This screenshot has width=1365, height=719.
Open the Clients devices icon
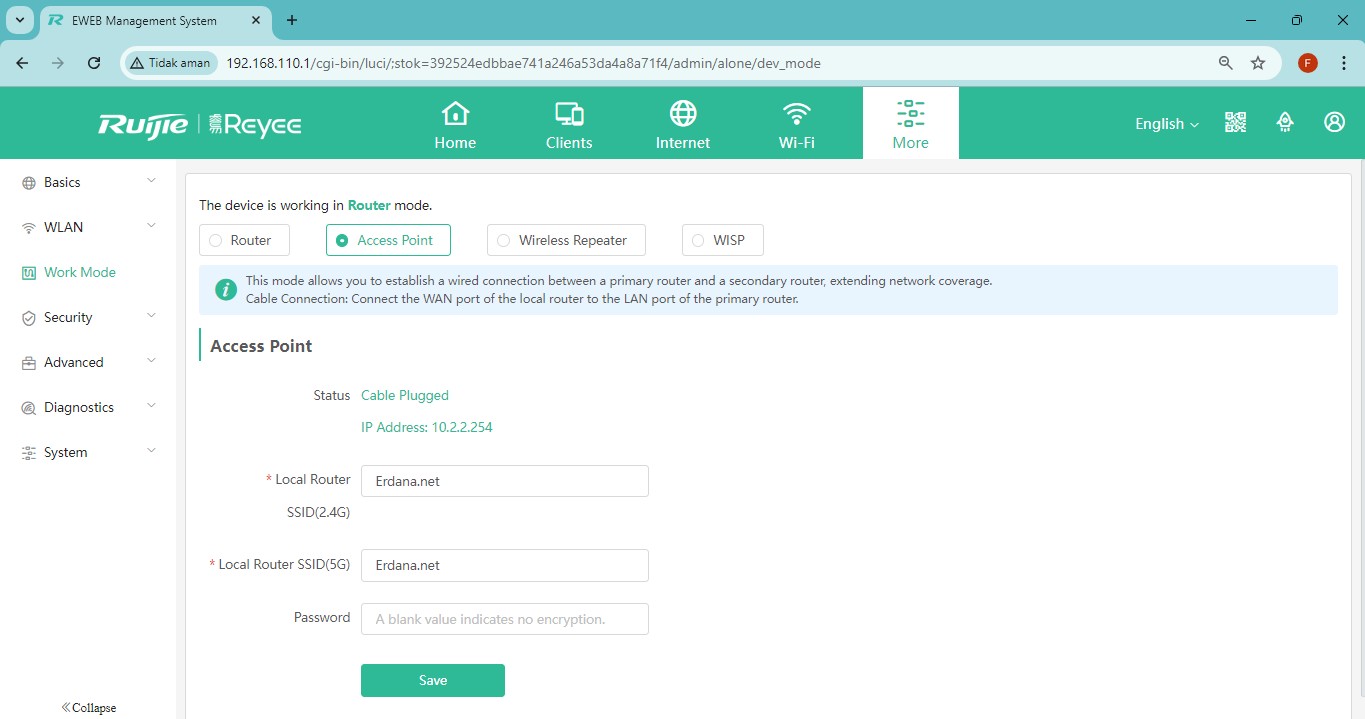[x=569, y=114]
